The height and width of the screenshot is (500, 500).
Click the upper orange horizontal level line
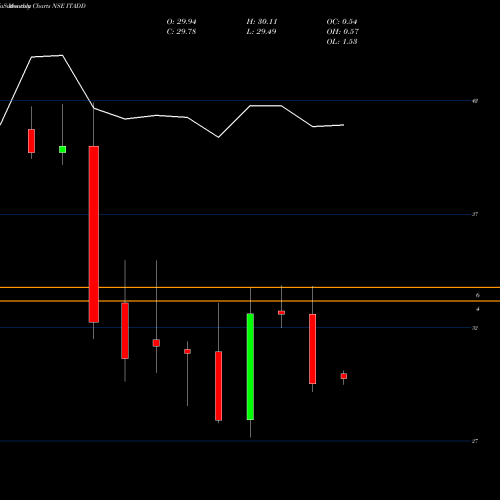(250, 287)
